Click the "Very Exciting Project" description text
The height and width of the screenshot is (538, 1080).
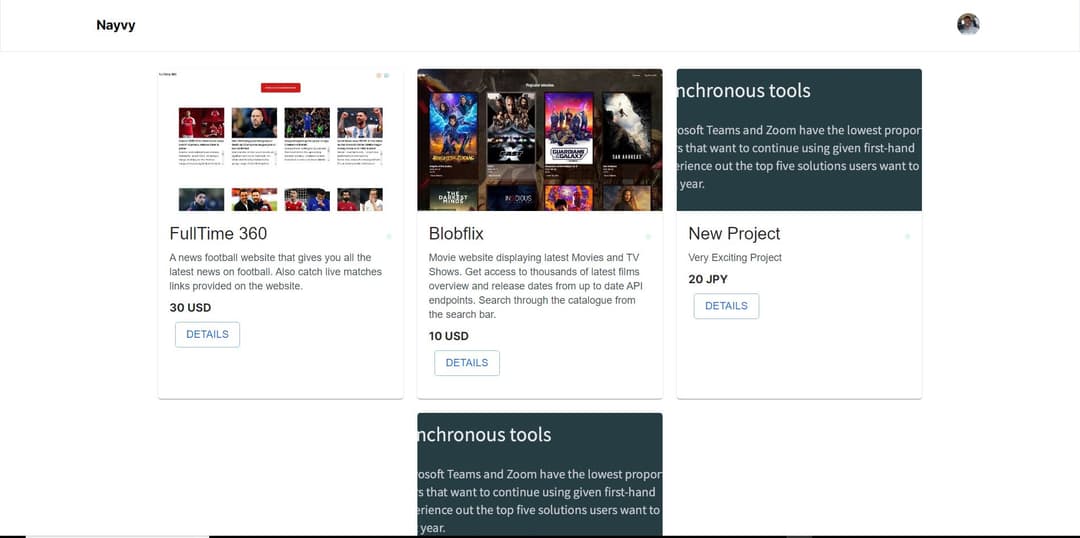(x=735, y=258)
